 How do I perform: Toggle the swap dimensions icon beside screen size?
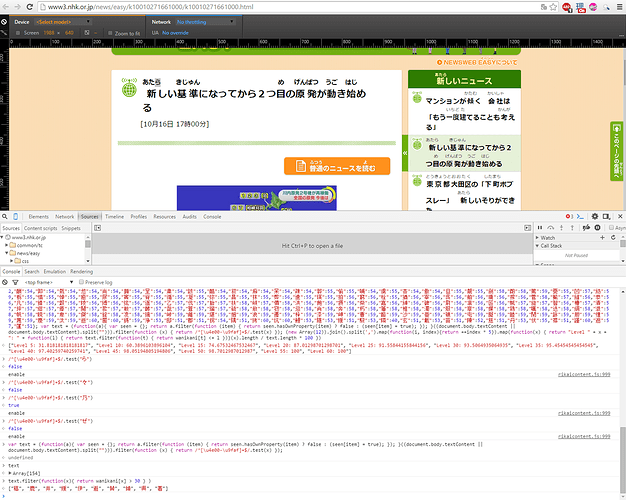[87, 33]
